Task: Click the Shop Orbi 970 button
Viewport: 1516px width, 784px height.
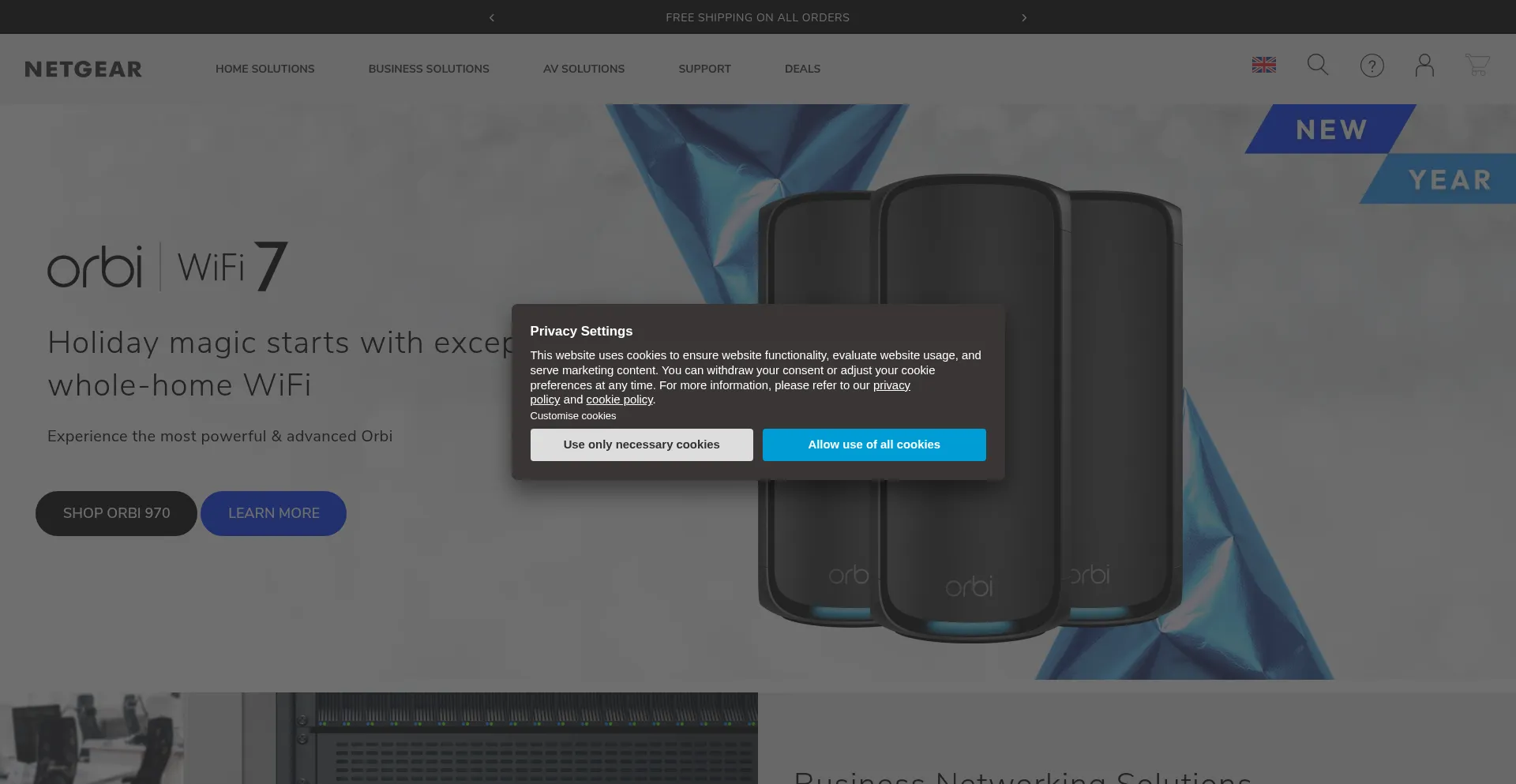Action: [116, 513]
